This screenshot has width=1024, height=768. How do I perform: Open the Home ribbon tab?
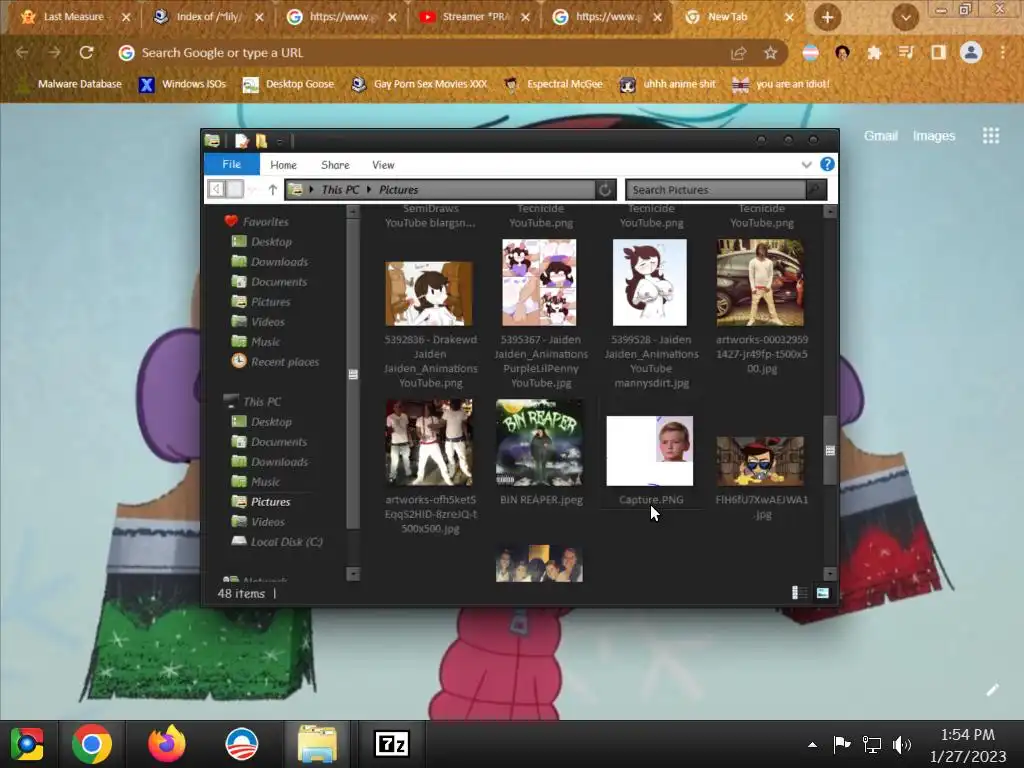click(x=283, y=165)
